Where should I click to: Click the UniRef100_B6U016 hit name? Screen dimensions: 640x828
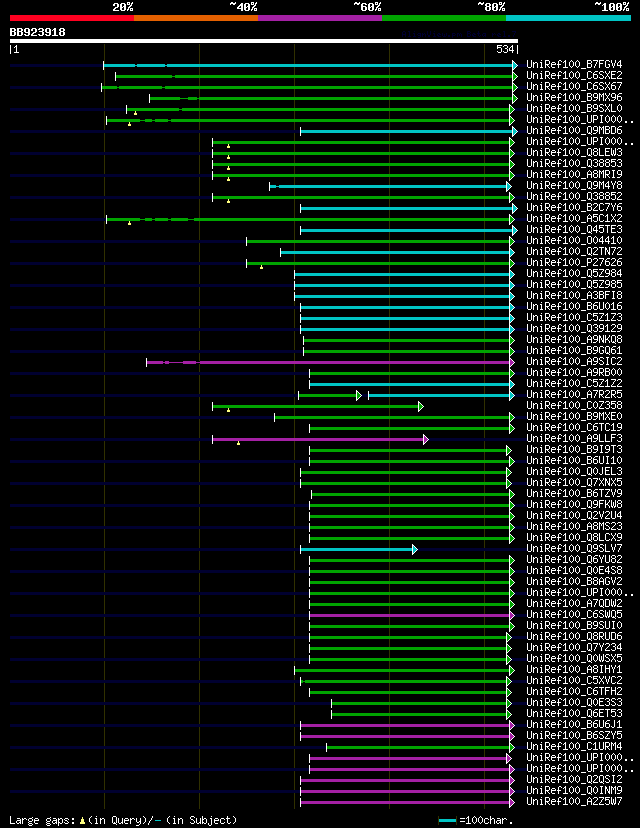click(574, 306)
